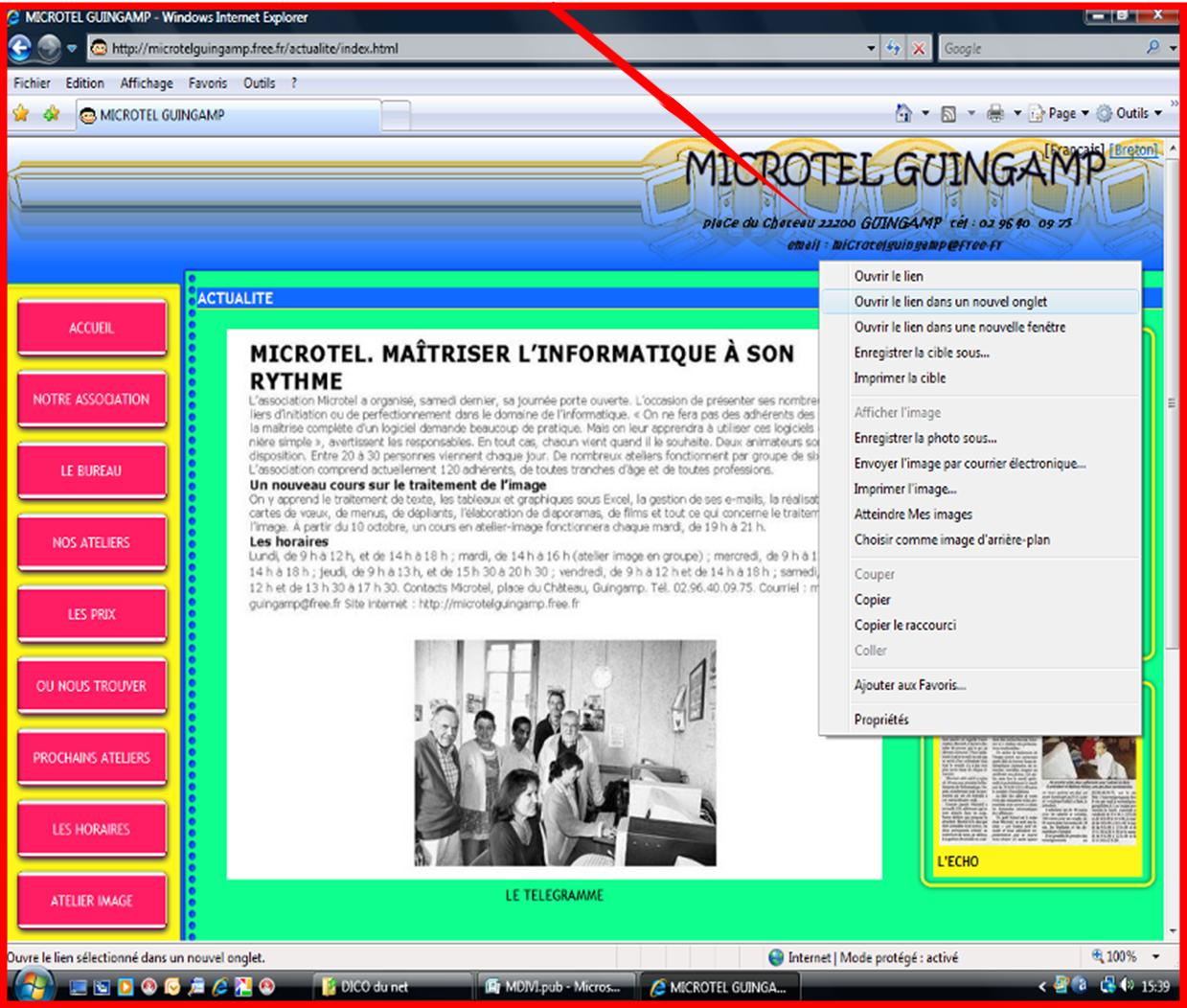Choose 'Copier le raccourci'

point(980,625)
